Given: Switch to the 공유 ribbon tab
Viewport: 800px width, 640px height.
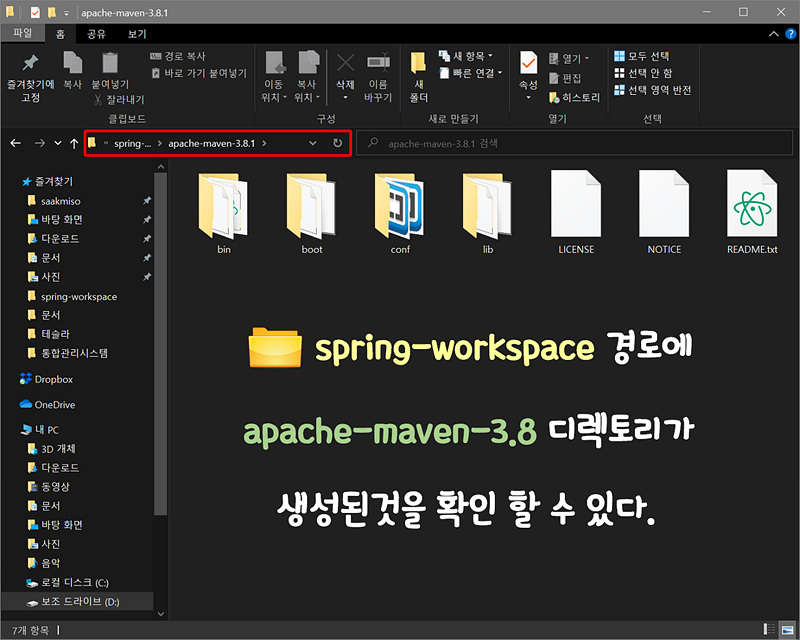Looking at the screenshot, I should [x=96, y=34].
